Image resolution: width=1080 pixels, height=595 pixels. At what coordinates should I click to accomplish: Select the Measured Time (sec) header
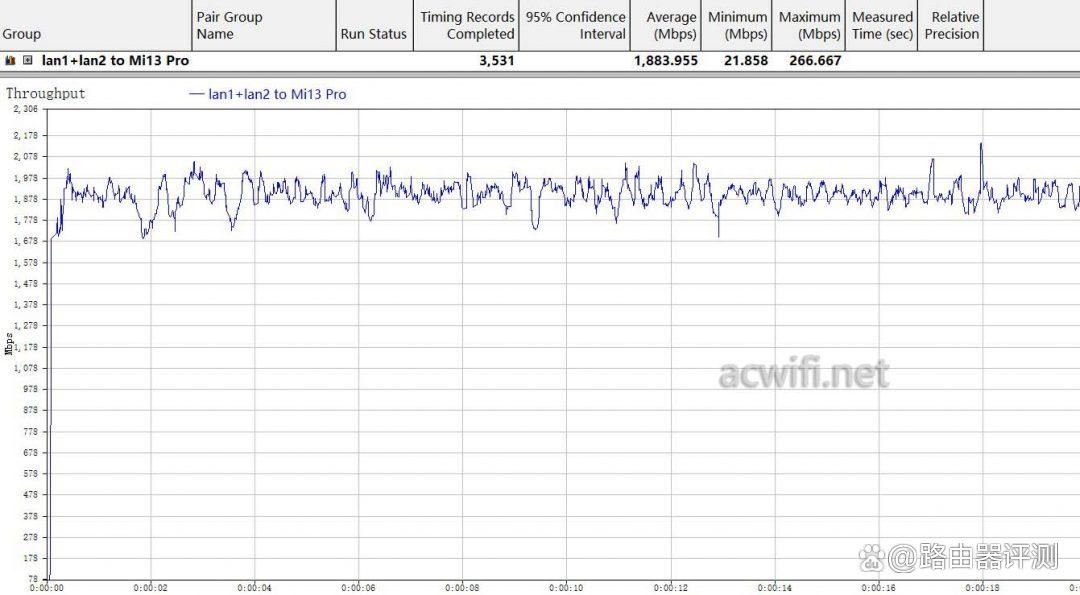pos(882,25)
